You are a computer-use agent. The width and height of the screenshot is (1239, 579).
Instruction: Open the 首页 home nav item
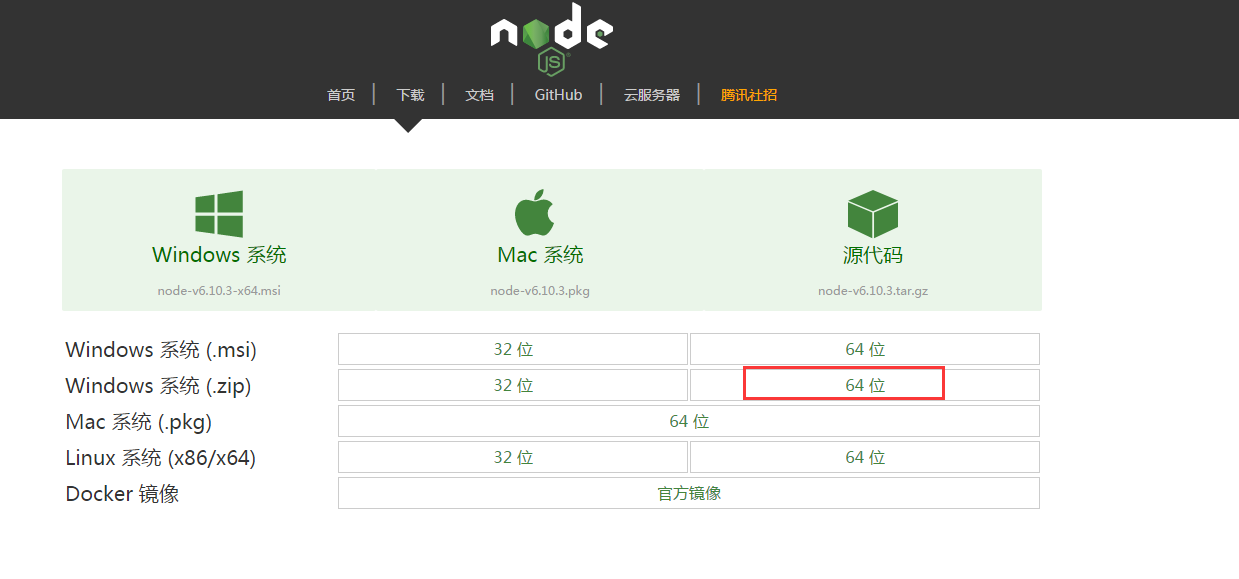point(341,95)
